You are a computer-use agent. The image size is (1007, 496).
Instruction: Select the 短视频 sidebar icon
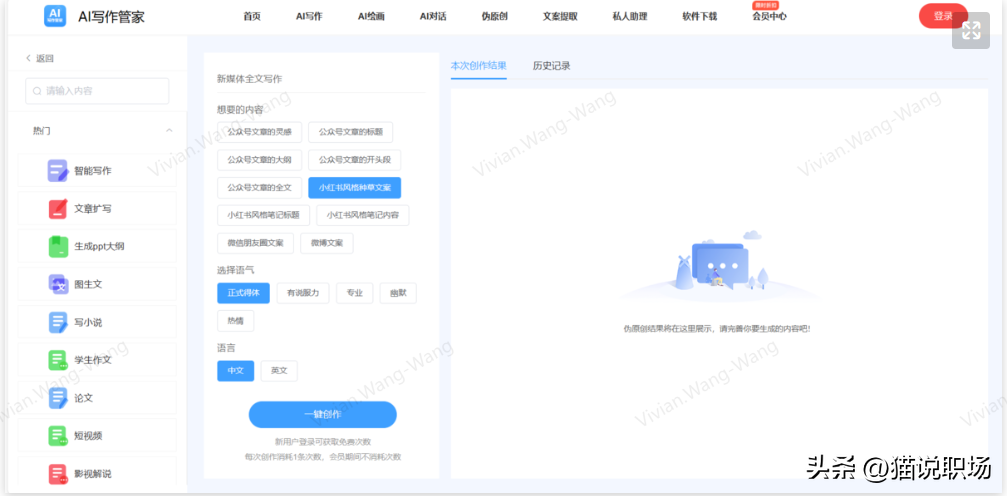(x=58, y=436)
